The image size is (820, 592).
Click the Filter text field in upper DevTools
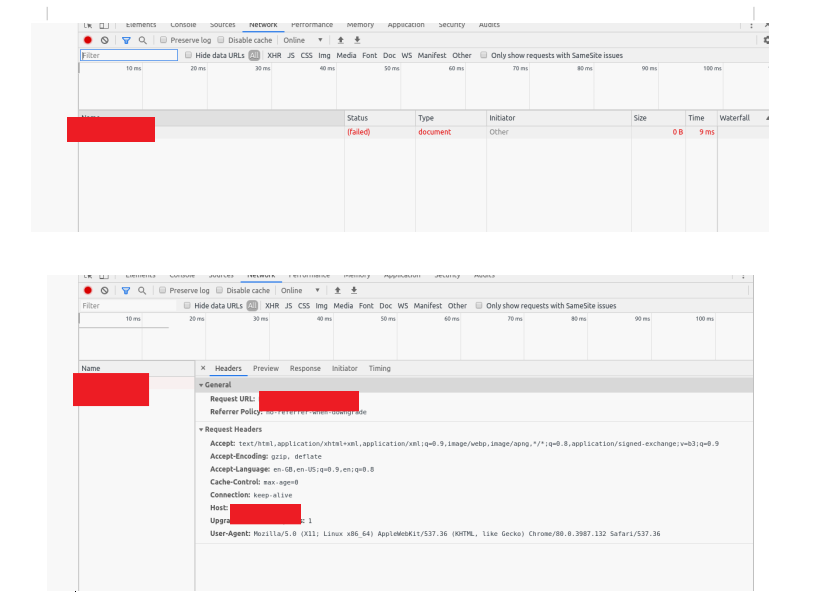129,55
